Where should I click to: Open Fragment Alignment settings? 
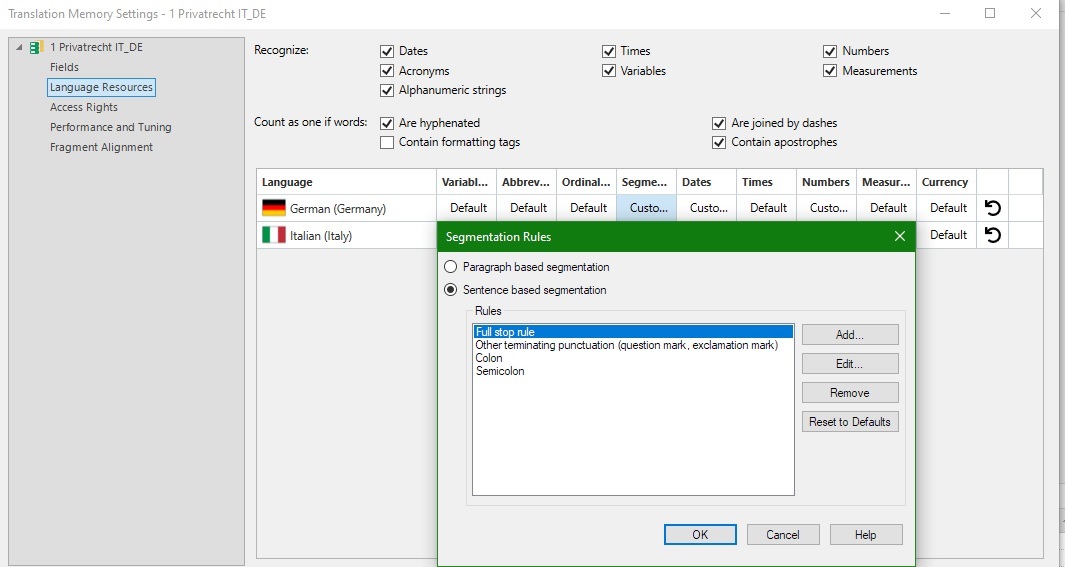[x=101, y=147]
